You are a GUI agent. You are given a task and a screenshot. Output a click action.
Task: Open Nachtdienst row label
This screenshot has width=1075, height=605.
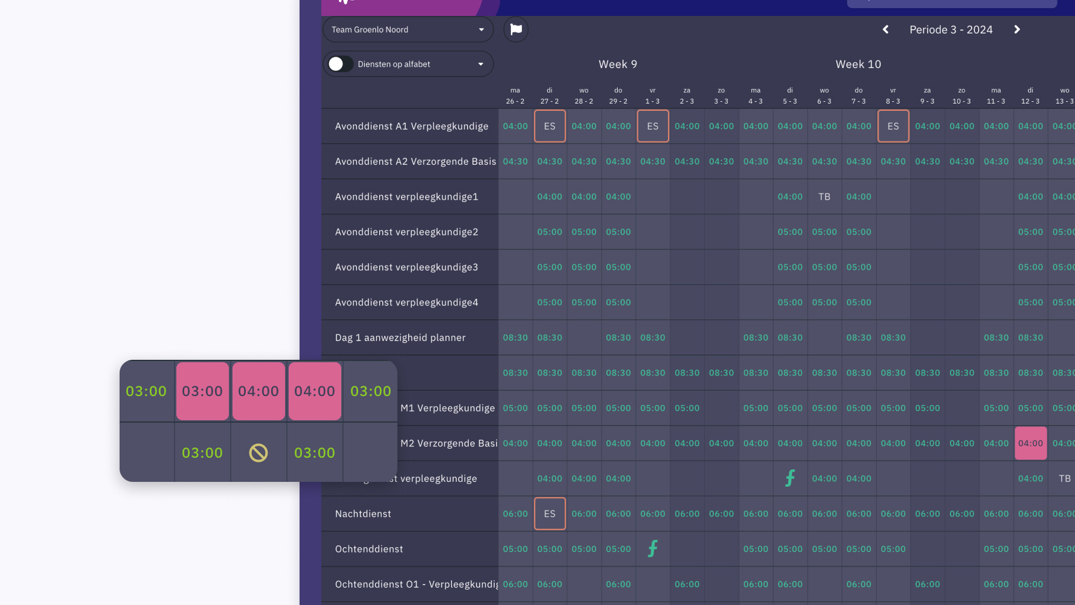(x=363, y=514)
